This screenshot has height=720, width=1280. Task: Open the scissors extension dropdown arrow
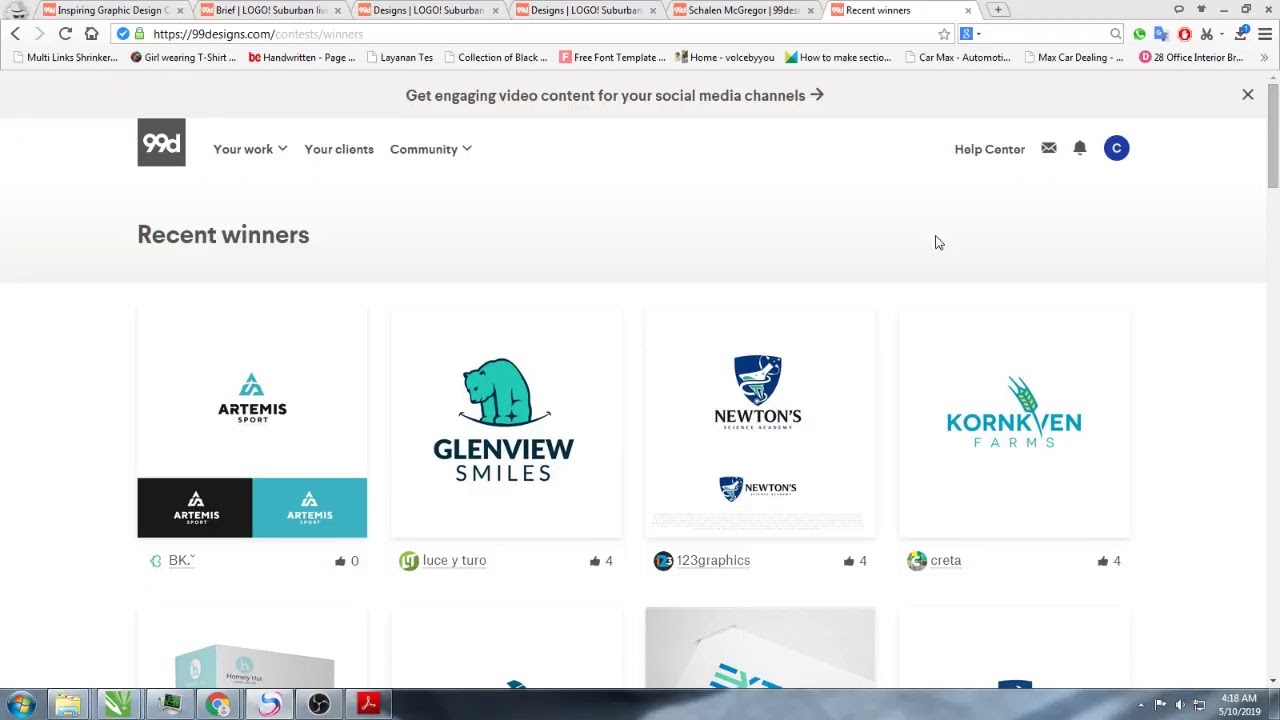[1221, 34]
